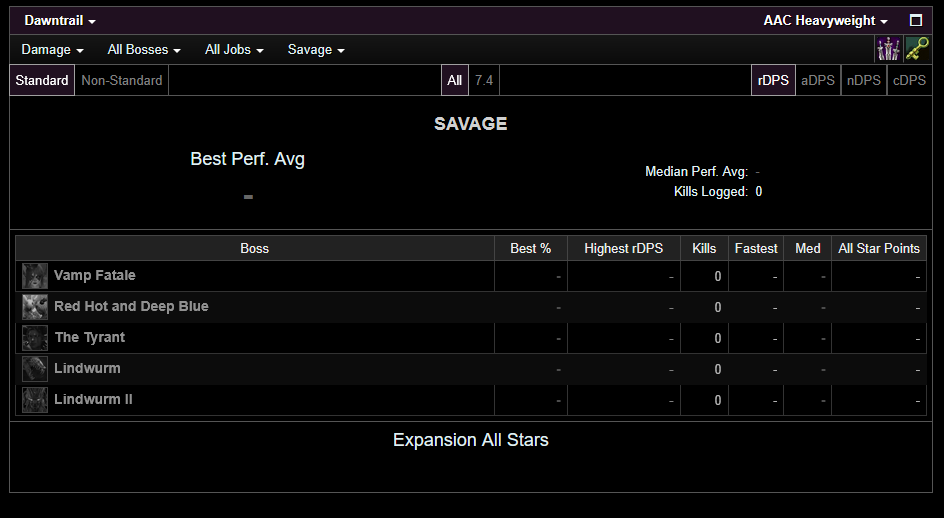
Task: Open The Tyrant boss link
Action: (90, 337)
